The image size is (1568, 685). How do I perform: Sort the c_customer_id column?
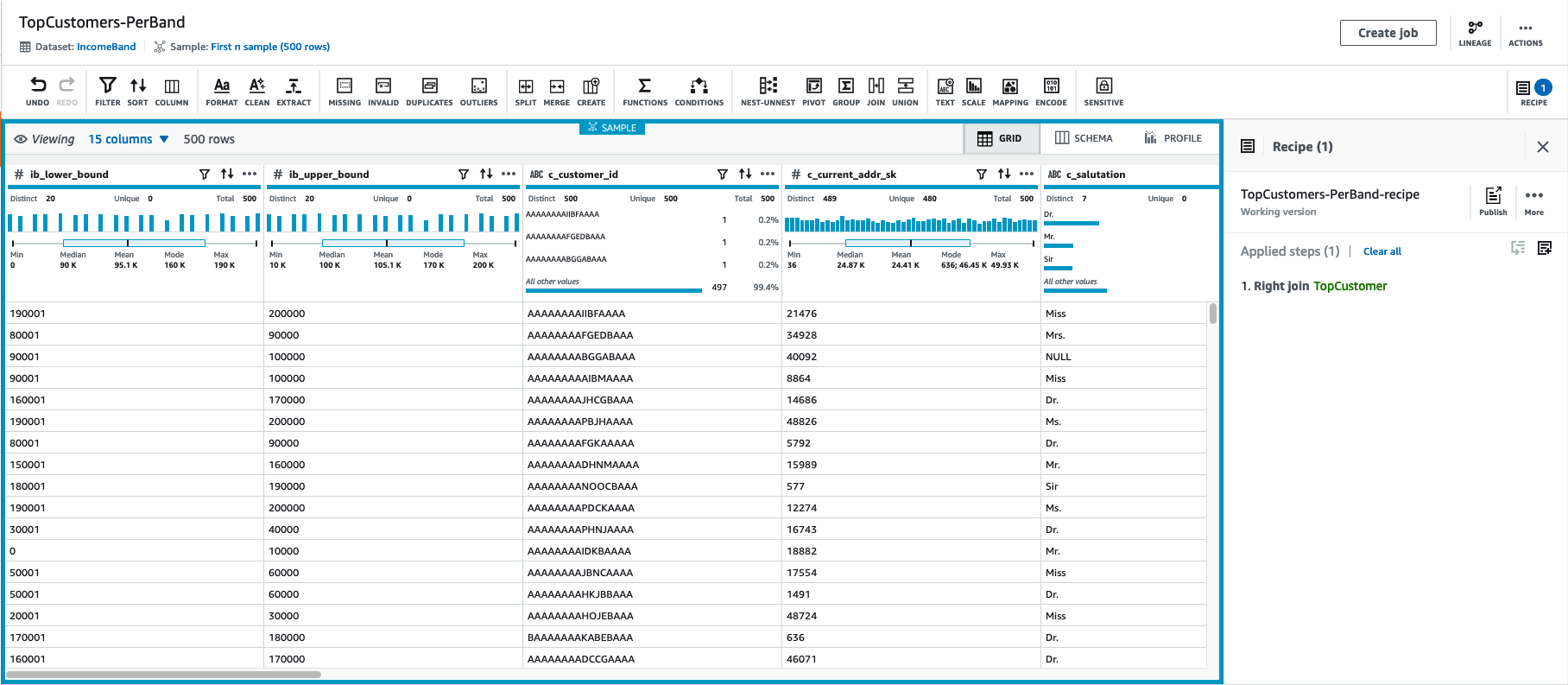(745, 174)
